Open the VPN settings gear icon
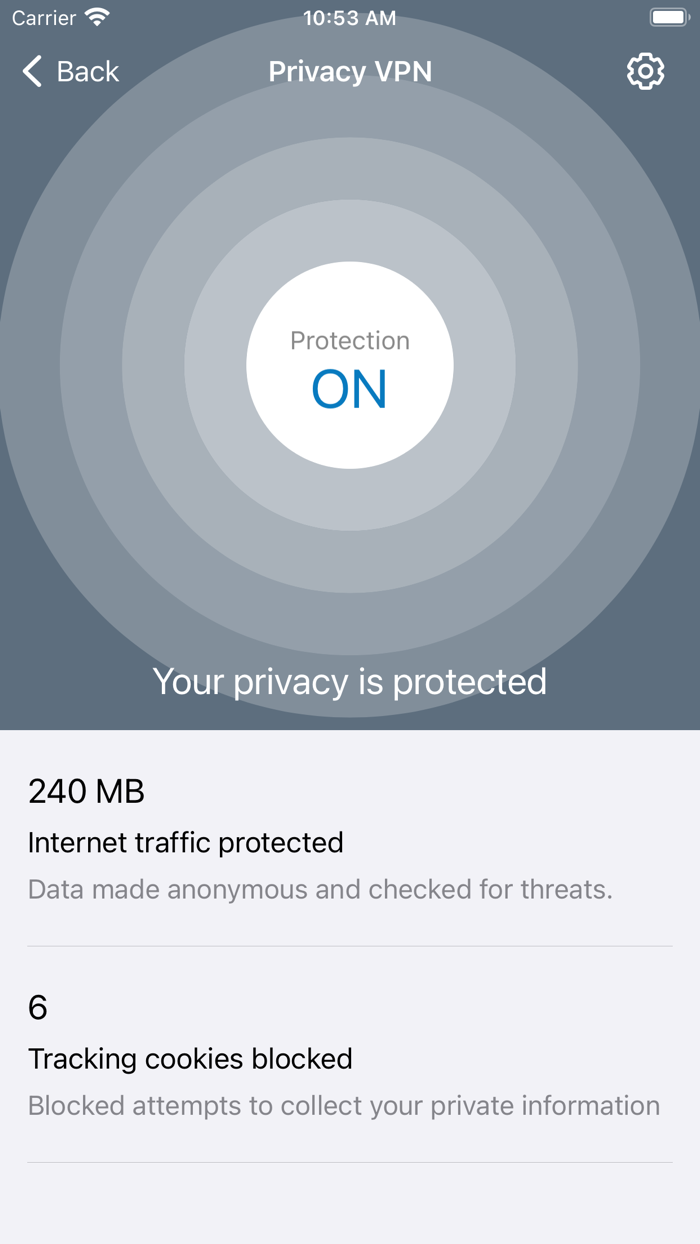 tap(645, 71)
